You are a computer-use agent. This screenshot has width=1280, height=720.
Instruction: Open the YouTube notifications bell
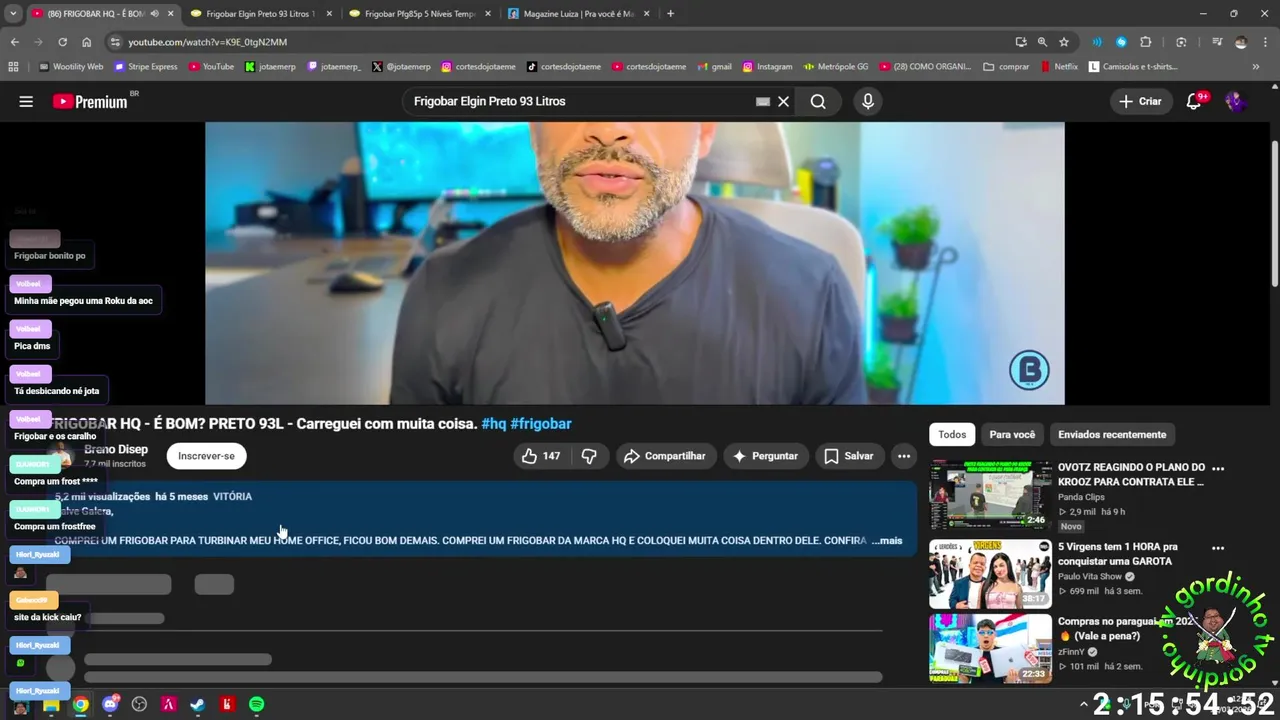(1194, 101)
